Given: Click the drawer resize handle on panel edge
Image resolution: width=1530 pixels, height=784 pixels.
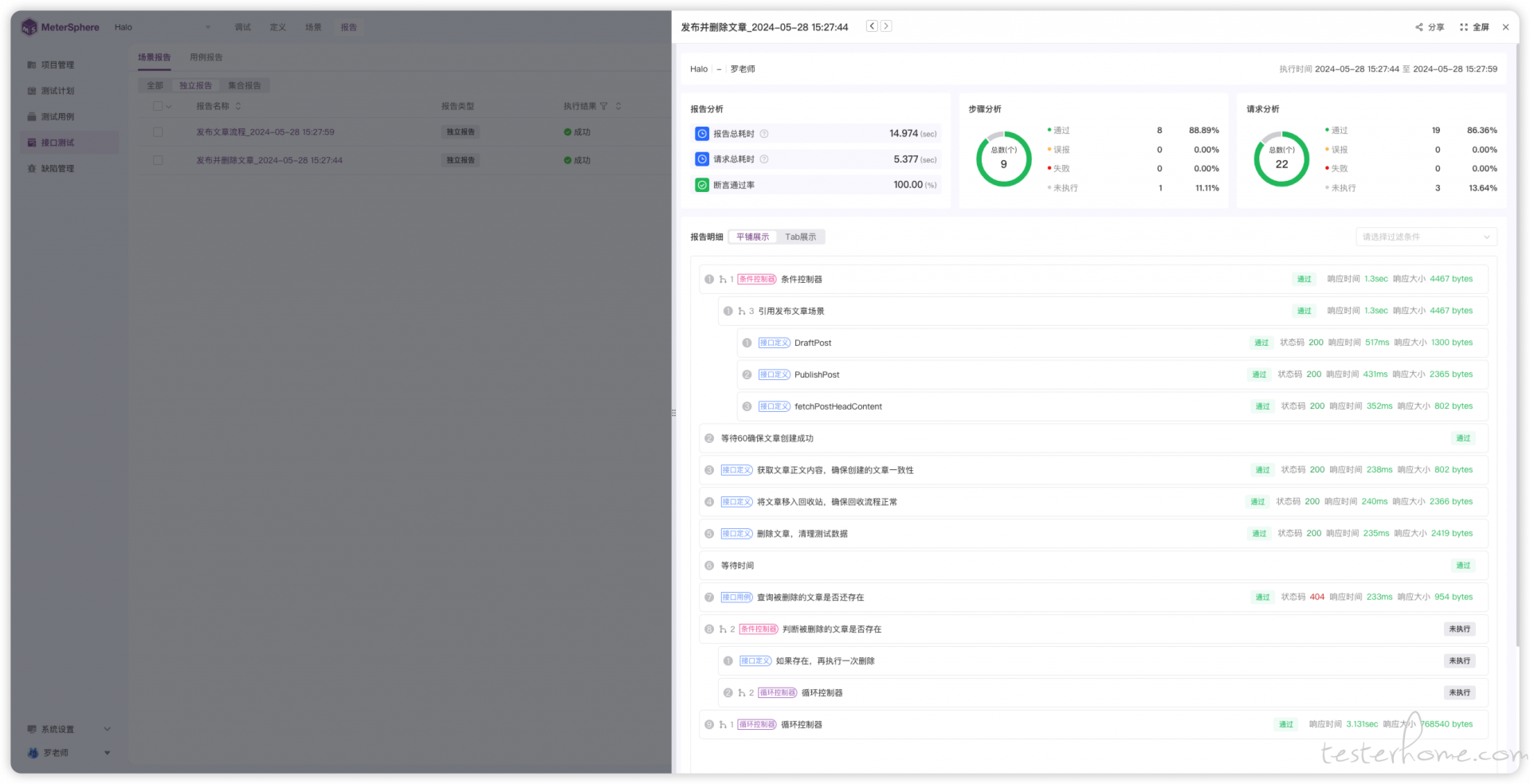Looking at the screenshot, I should tap(673, 413).
